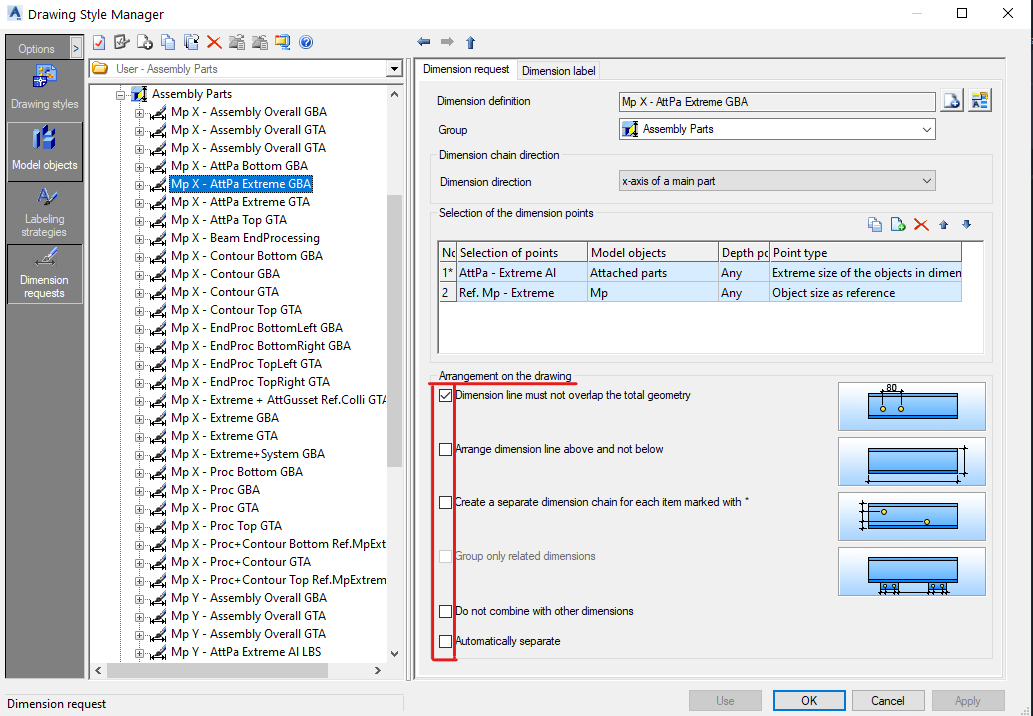Add a new dimension point with the green plus icon
The width and height of the screenshot is (1033, 716).
[898, 225]
